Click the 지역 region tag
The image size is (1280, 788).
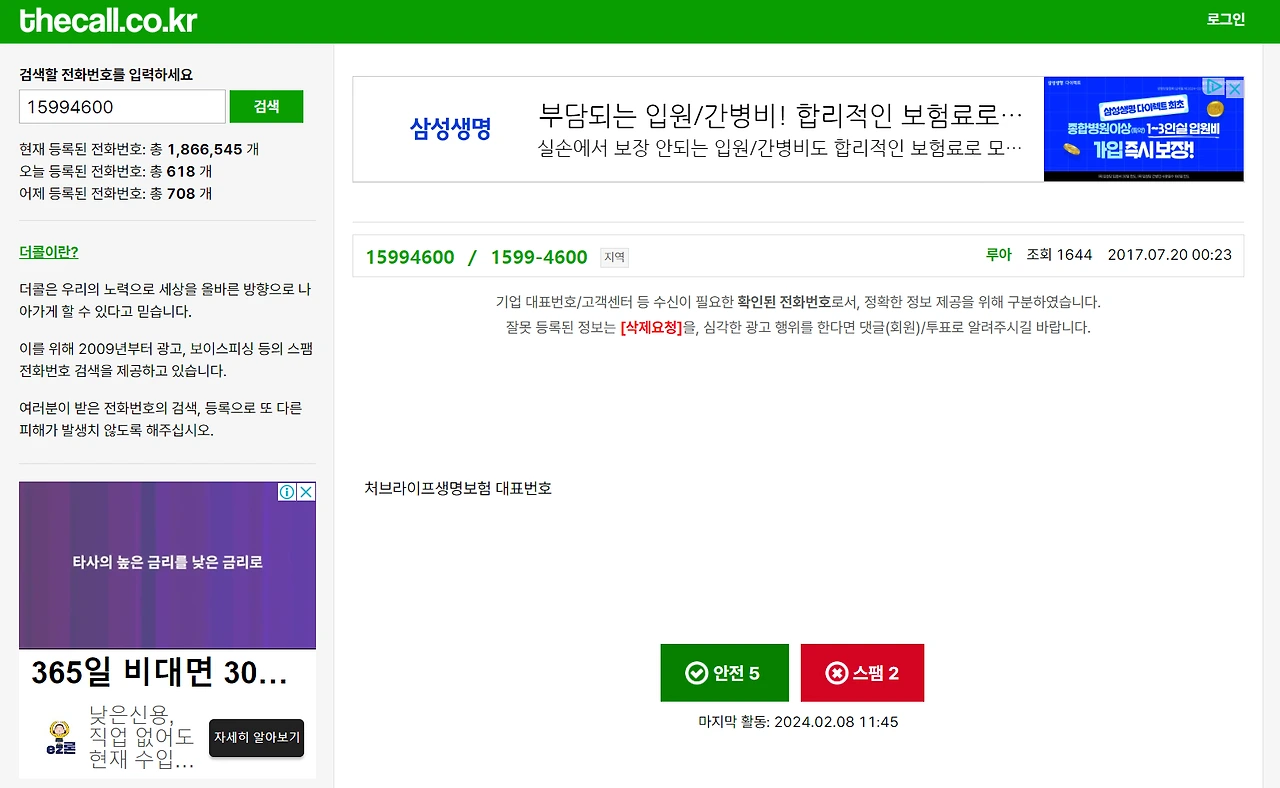(614, 258)
